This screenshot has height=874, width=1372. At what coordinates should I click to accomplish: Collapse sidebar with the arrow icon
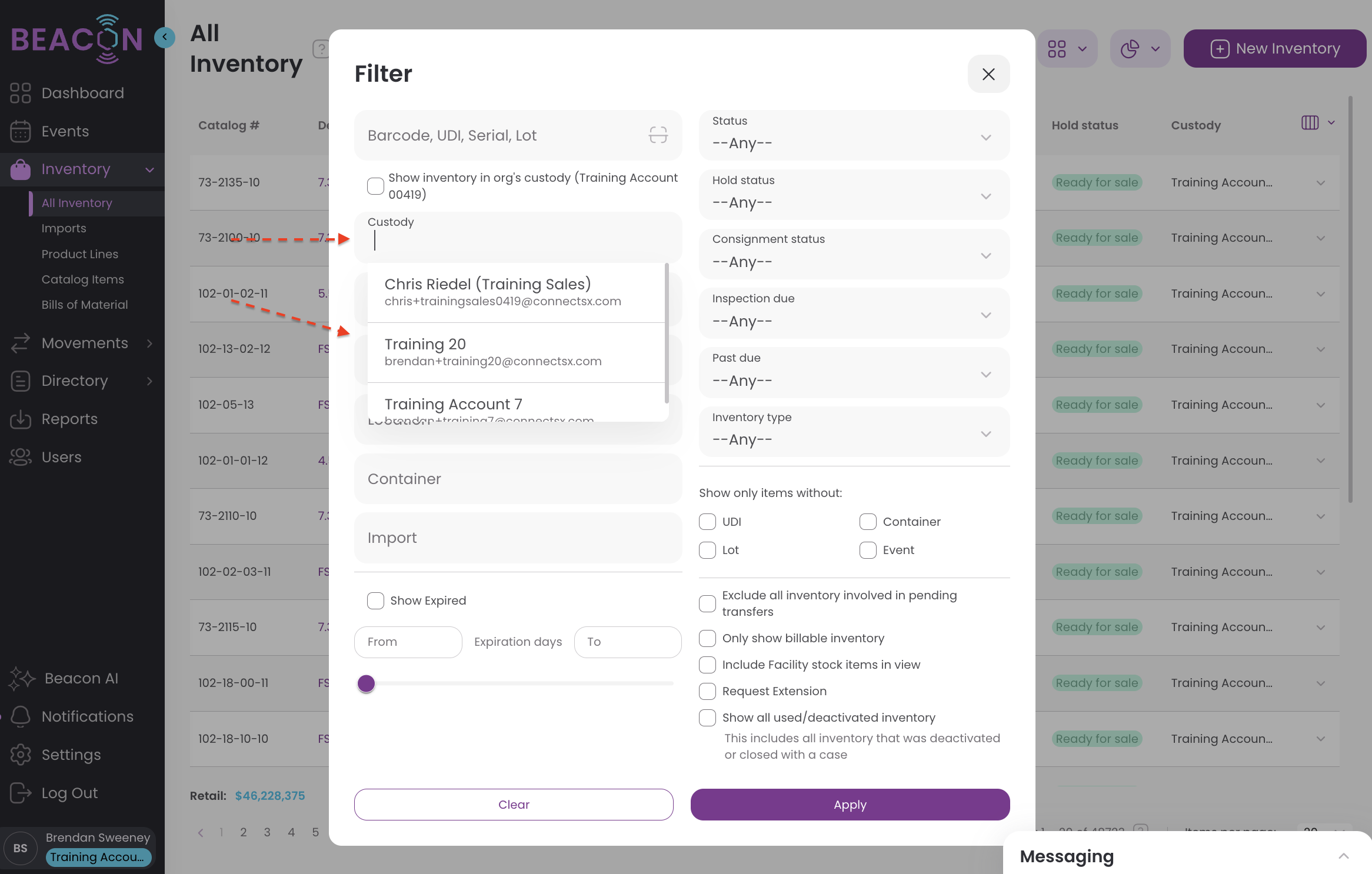tap(165, 38)
